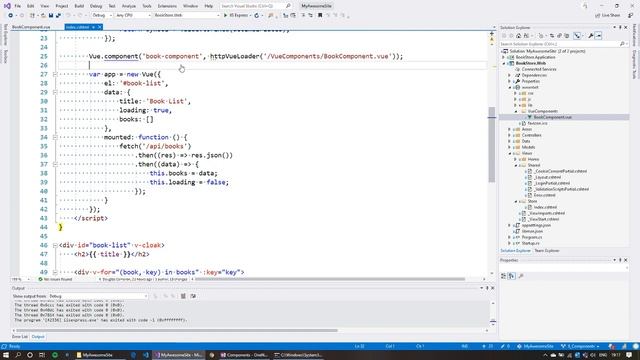The height and width of the screenshot is (360, 640).
Task: Click the git branch indicator in status bar
Action: (580, 346)
